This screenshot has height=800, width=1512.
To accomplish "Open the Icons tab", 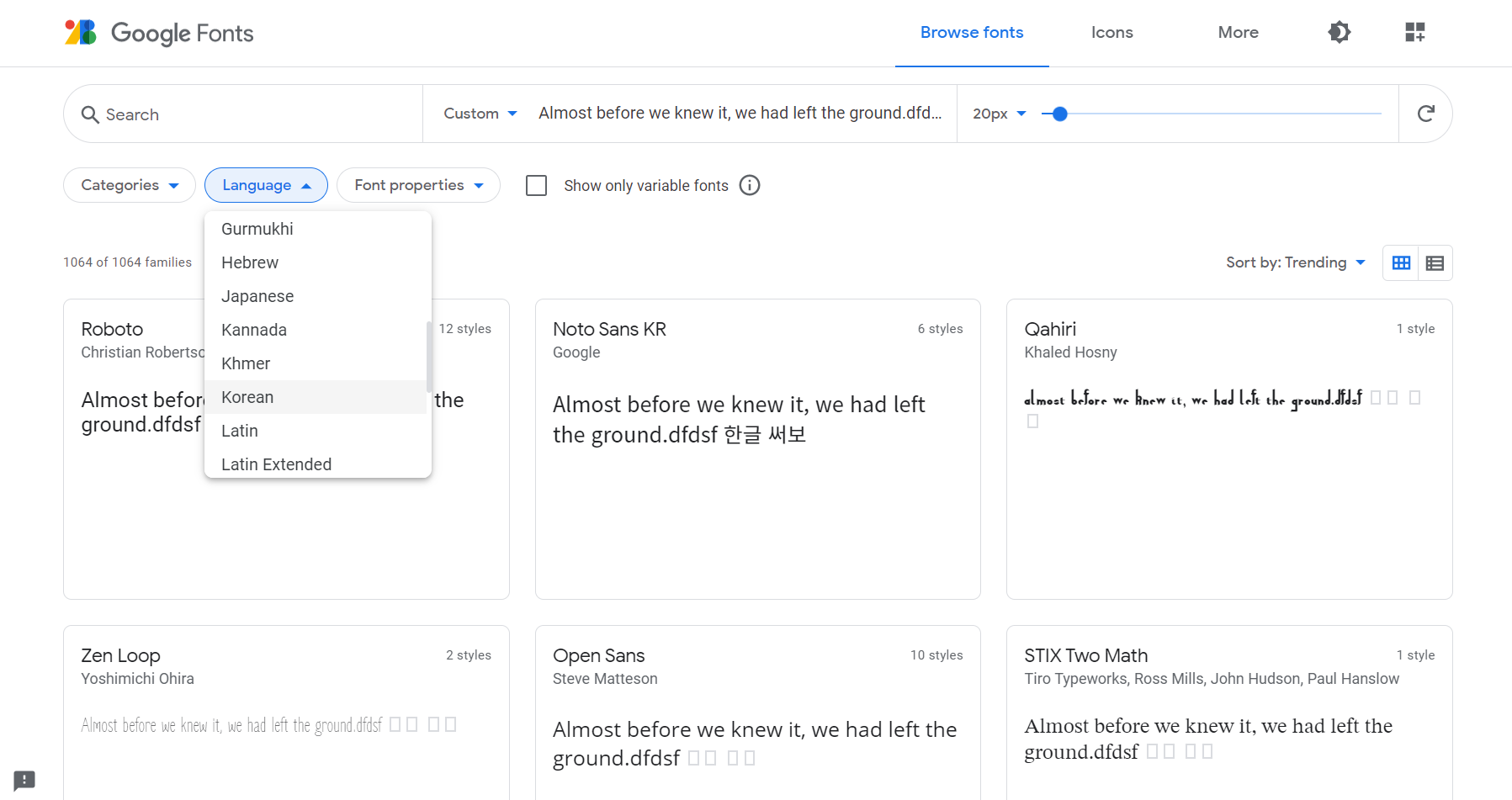I will click(1111, 33).
